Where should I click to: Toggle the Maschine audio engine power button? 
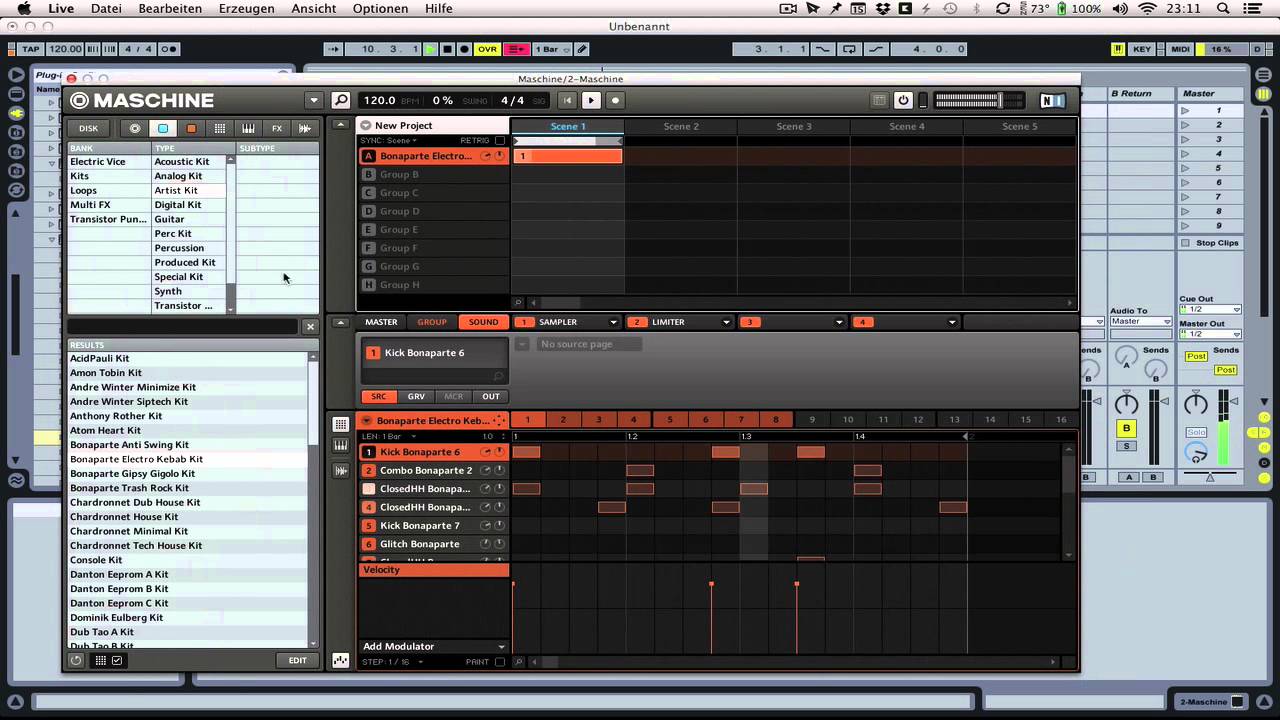pyautogui.click(x=903, y=100)
